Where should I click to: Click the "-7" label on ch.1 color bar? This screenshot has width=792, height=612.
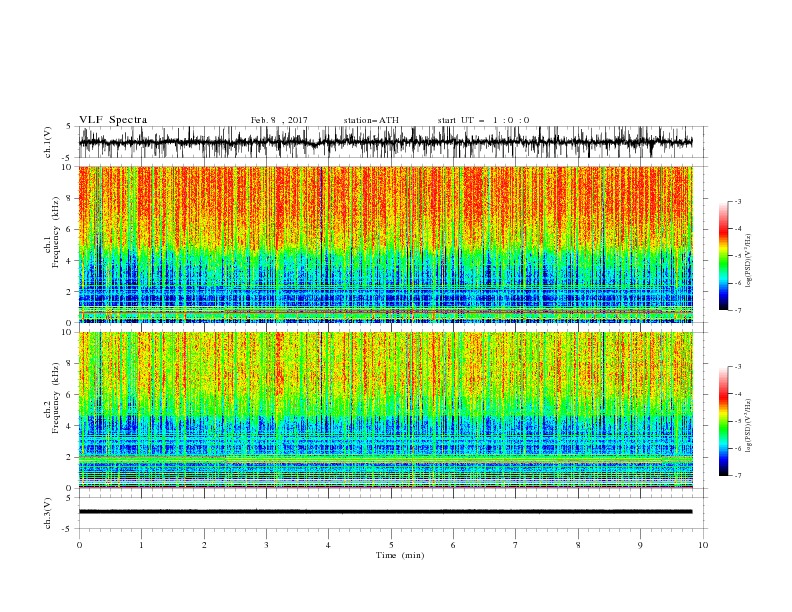[738, 310]
